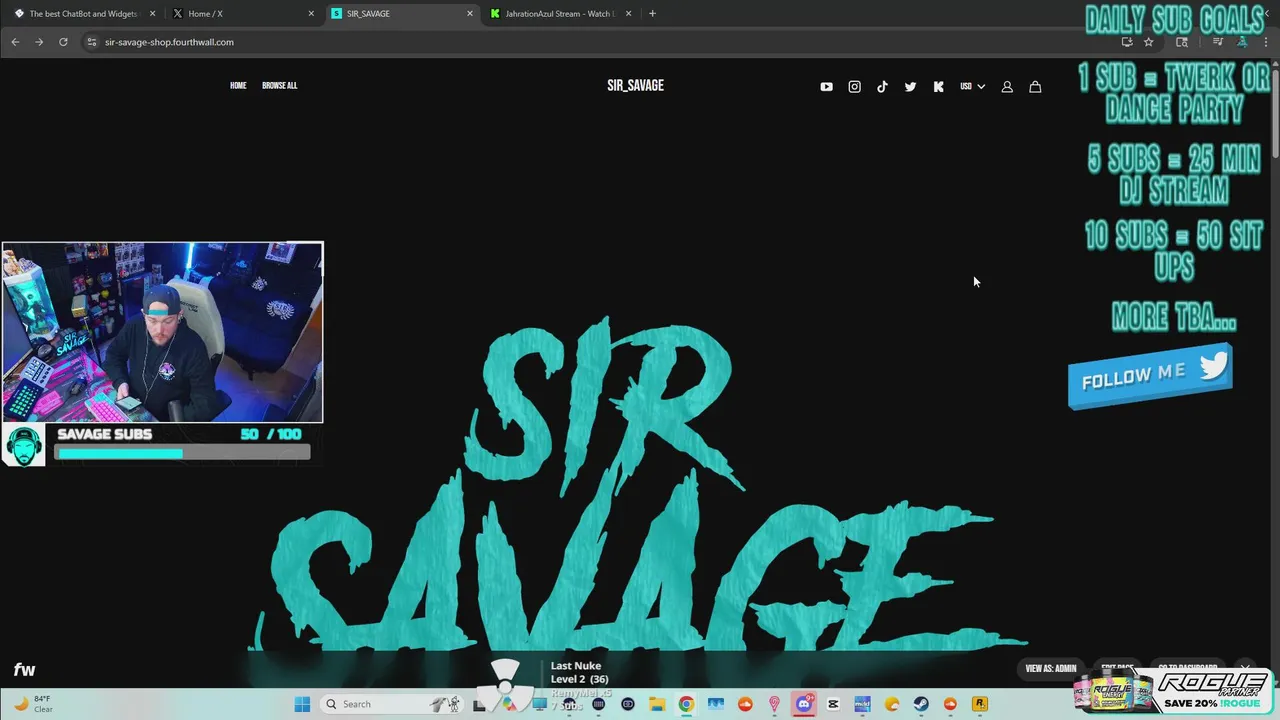Viewport: 1280px width, 720px height.
Task: Open the Twitter link in shop header
Action: click(x=910, y=87)
